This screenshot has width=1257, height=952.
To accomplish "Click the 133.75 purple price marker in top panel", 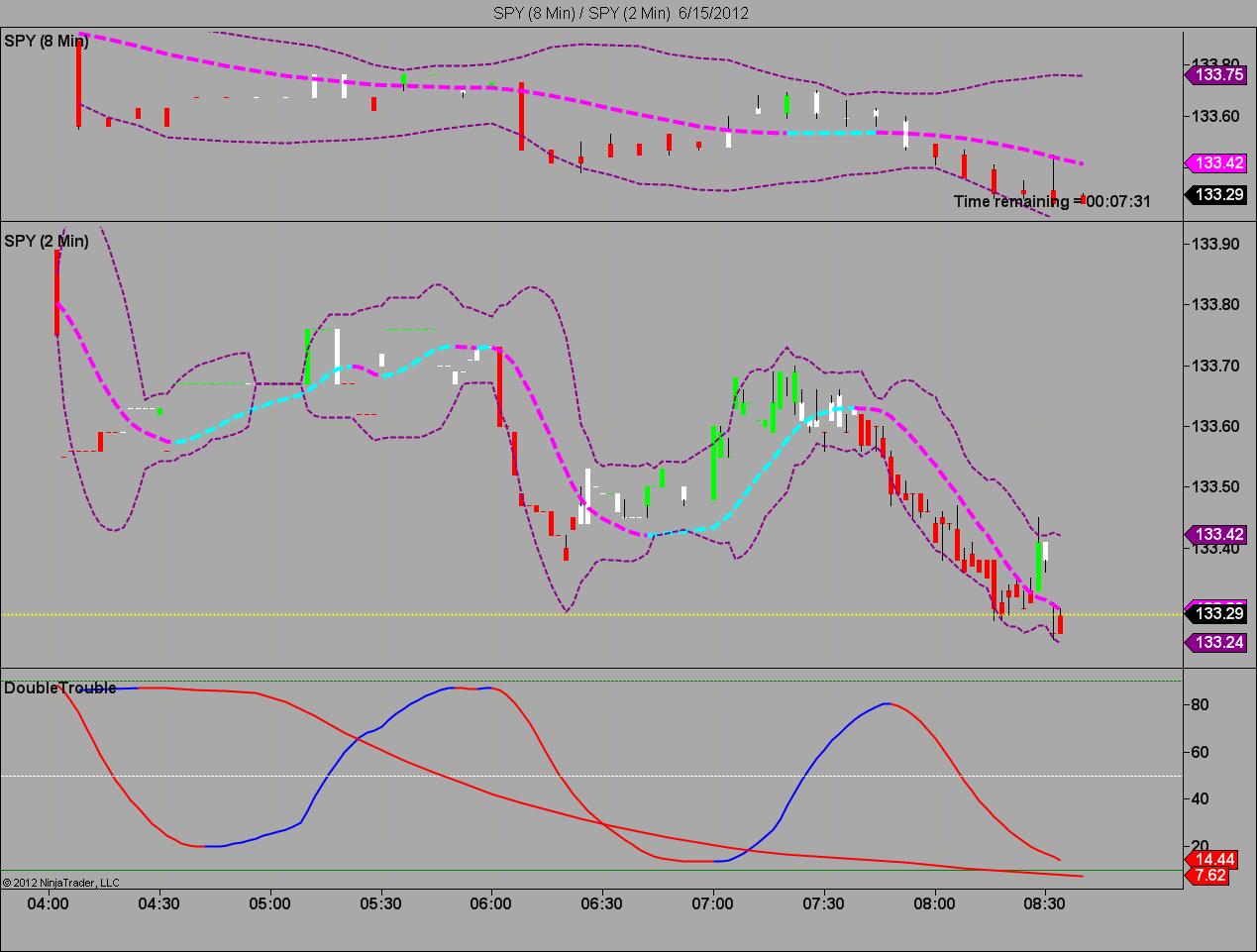I will tap(1215, 73).
